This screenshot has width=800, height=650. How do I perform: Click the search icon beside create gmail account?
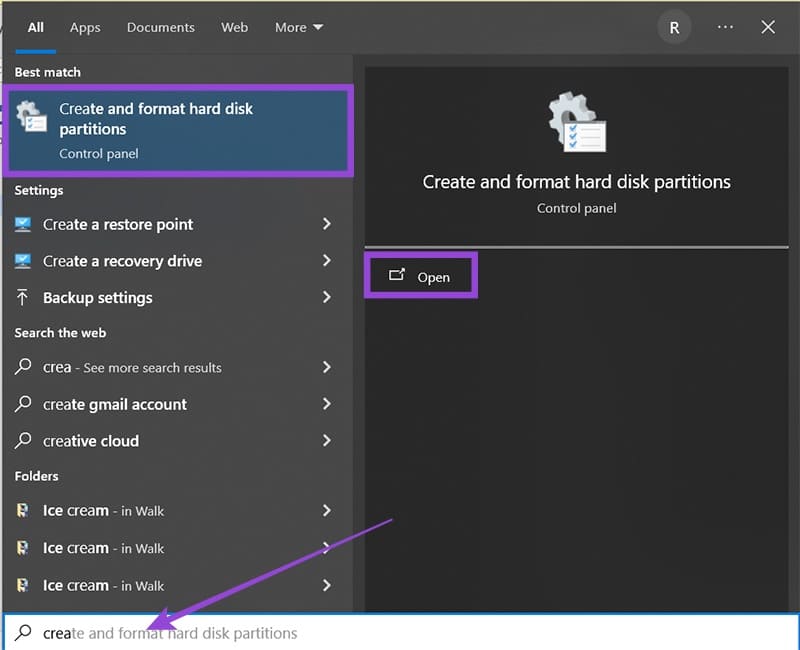point(23,404)
